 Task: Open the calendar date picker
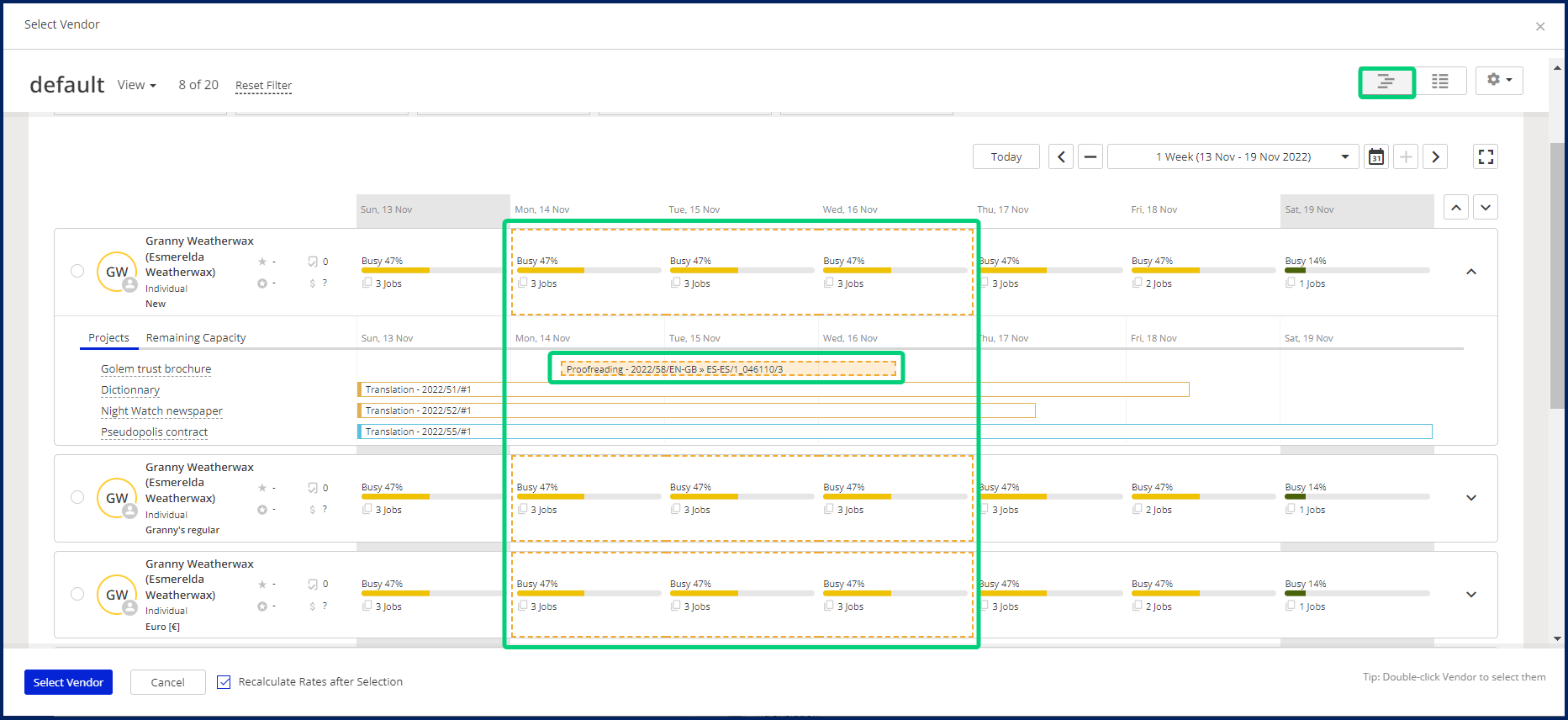(x=1376, y=156)
